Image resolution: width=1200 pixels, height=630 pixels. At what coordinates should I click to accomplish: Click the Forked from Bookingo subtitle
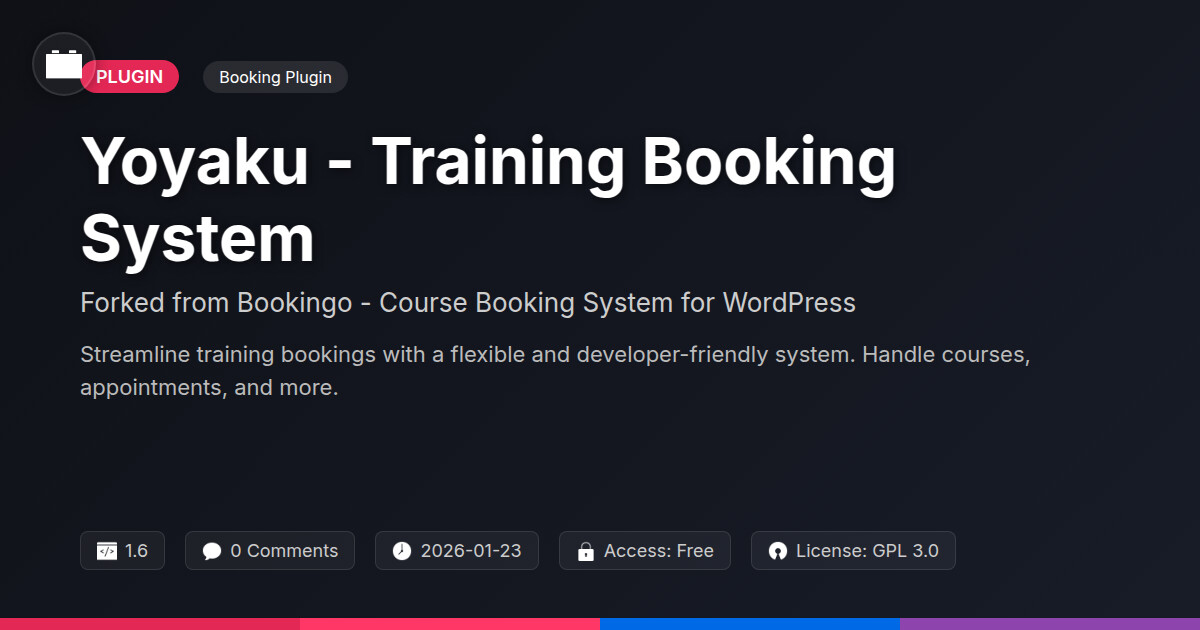point(467,302)
